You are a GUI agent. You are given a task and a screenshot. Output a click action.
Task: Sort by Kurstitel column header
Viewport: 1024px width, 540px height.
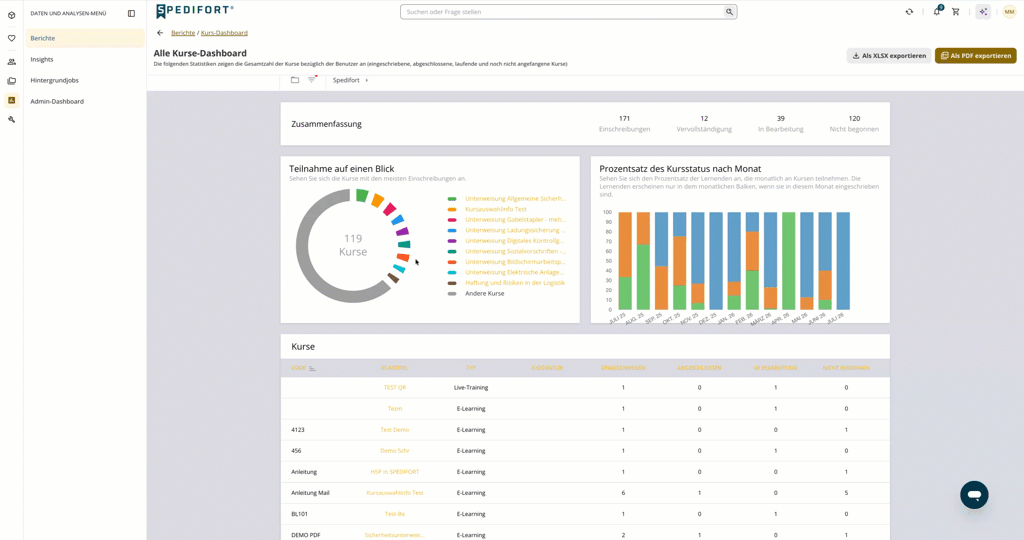click(x=394, y=368)
